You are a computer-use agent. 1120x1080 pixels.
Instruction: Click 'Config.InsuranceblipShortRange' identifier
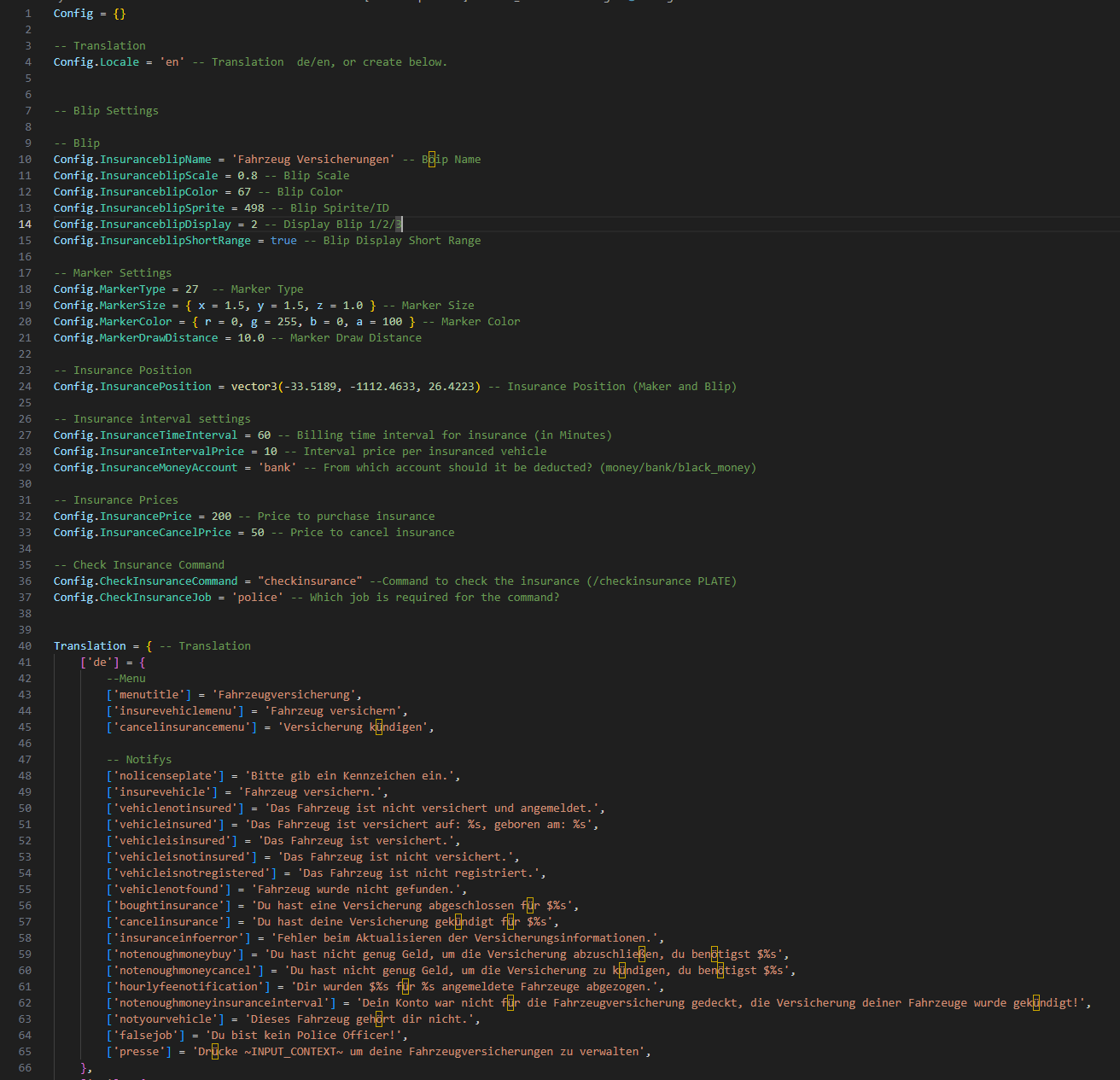click(152, 241)
